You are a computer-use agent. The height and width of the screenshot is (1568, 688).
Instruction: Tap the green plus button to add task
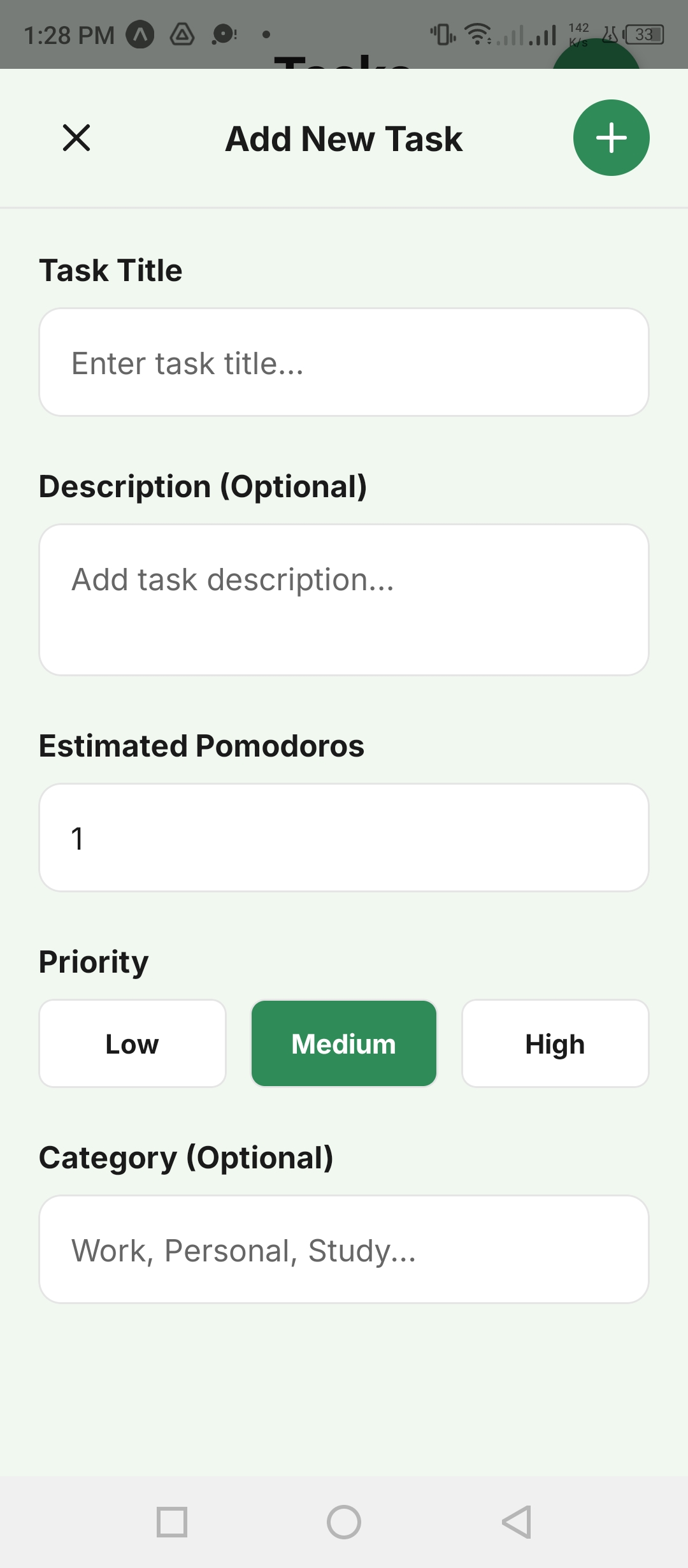coord(611,138)
